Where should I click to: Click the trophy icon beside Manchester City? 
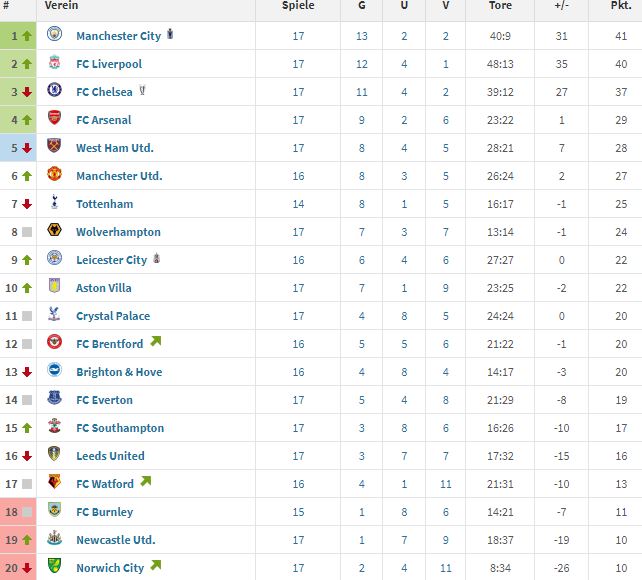coord(170,34)
